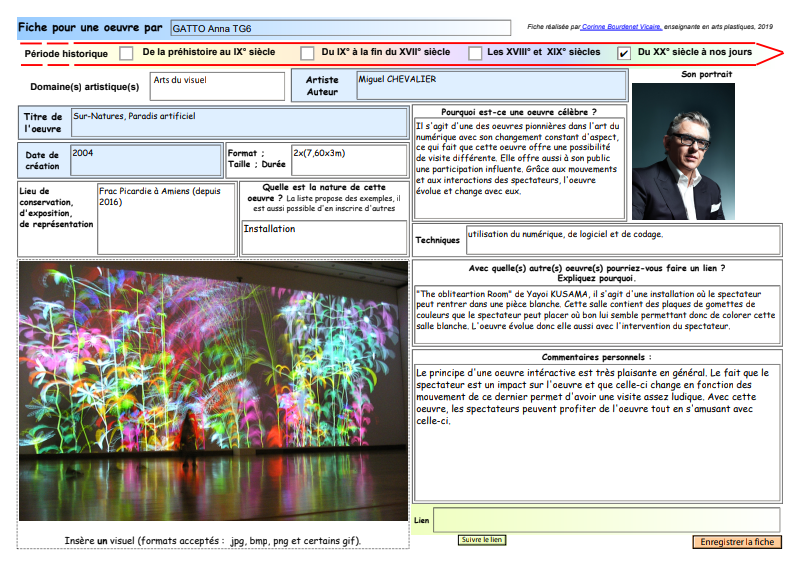Click the 'Suivre le lien' button

(x=482, y=540)
